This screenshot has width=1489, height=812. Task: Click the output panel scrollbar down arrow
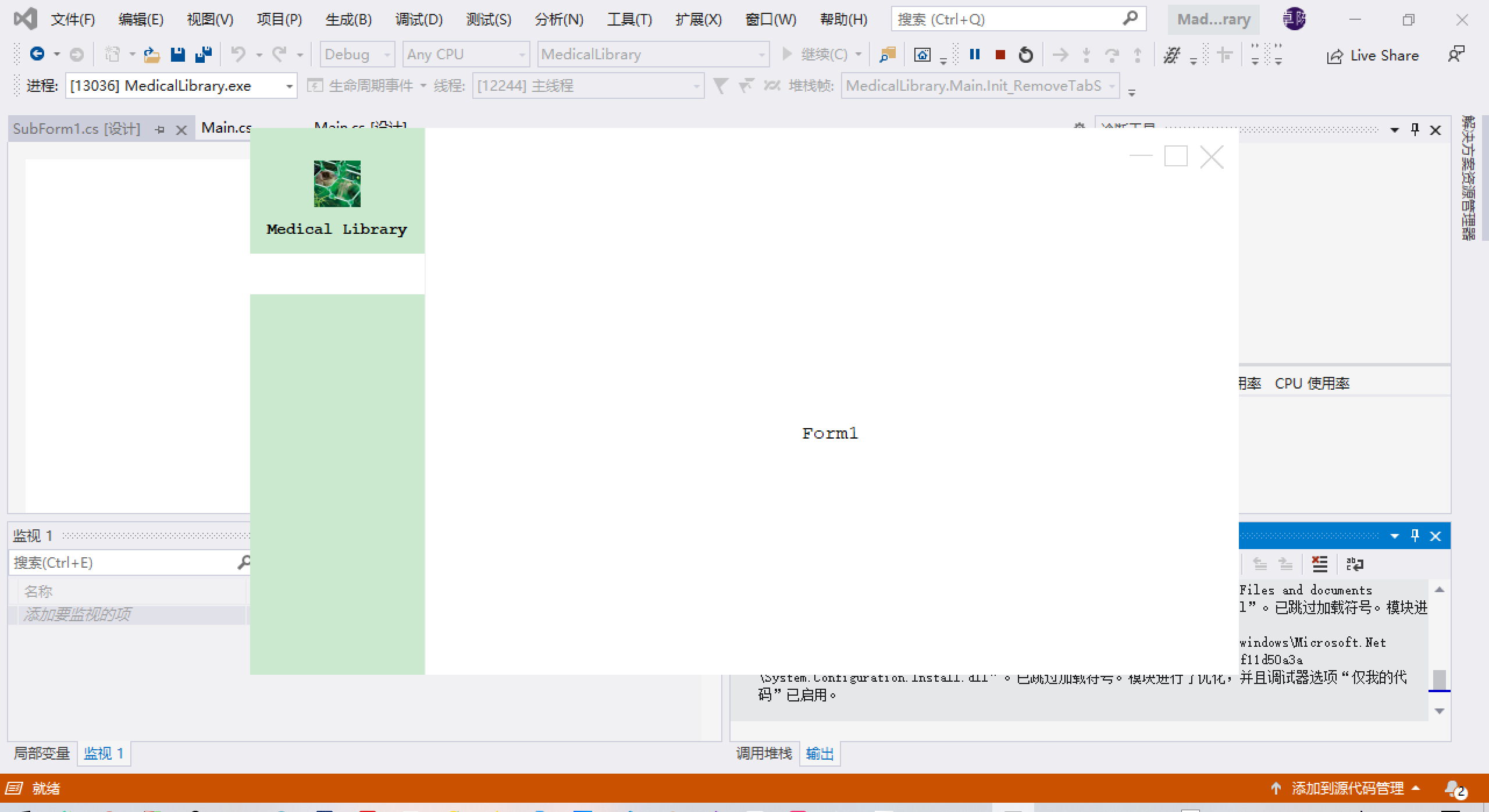(x=1440, y=711)
